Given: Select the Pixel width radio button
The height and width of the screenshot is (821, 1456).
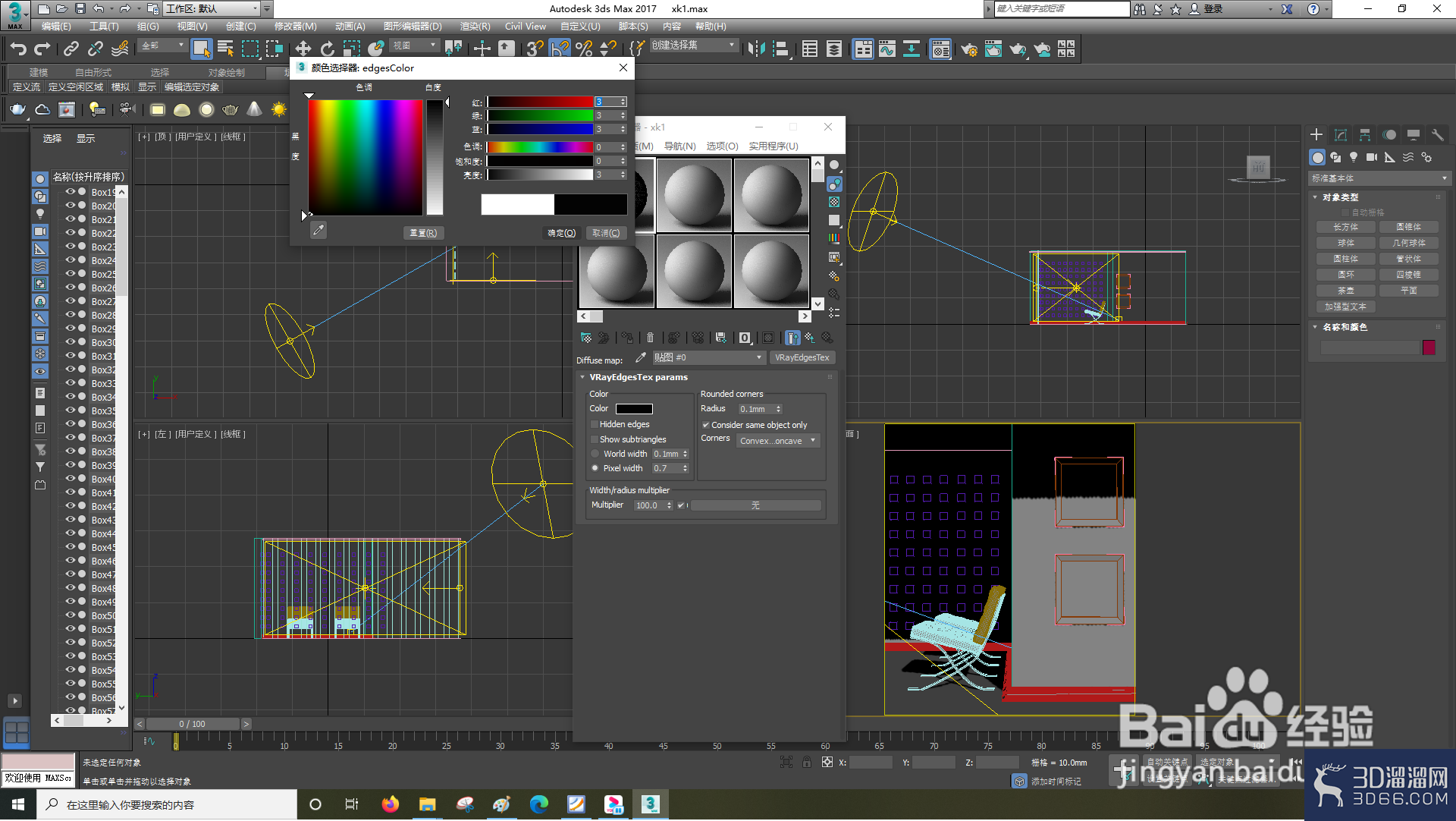Looking at the screenshot, I should tap(595, 468).
